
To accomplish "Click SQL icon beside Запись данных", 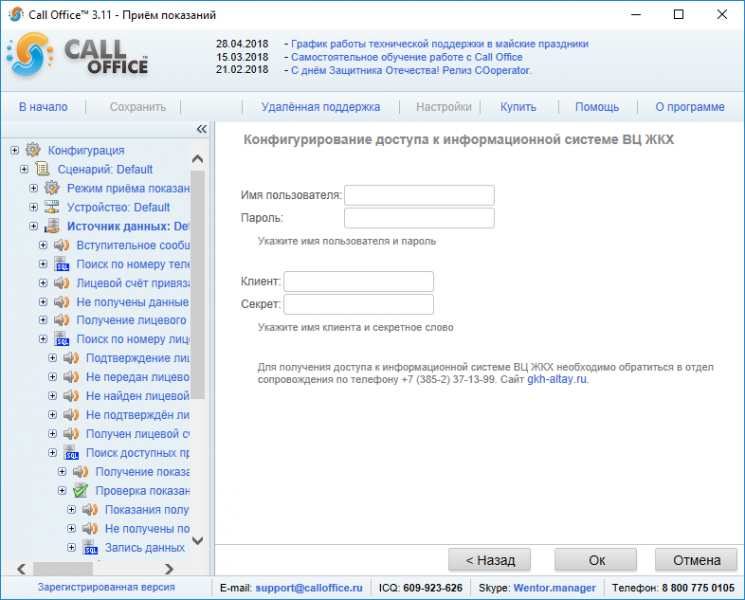I will pyautogui.click(x=90, y=547).
